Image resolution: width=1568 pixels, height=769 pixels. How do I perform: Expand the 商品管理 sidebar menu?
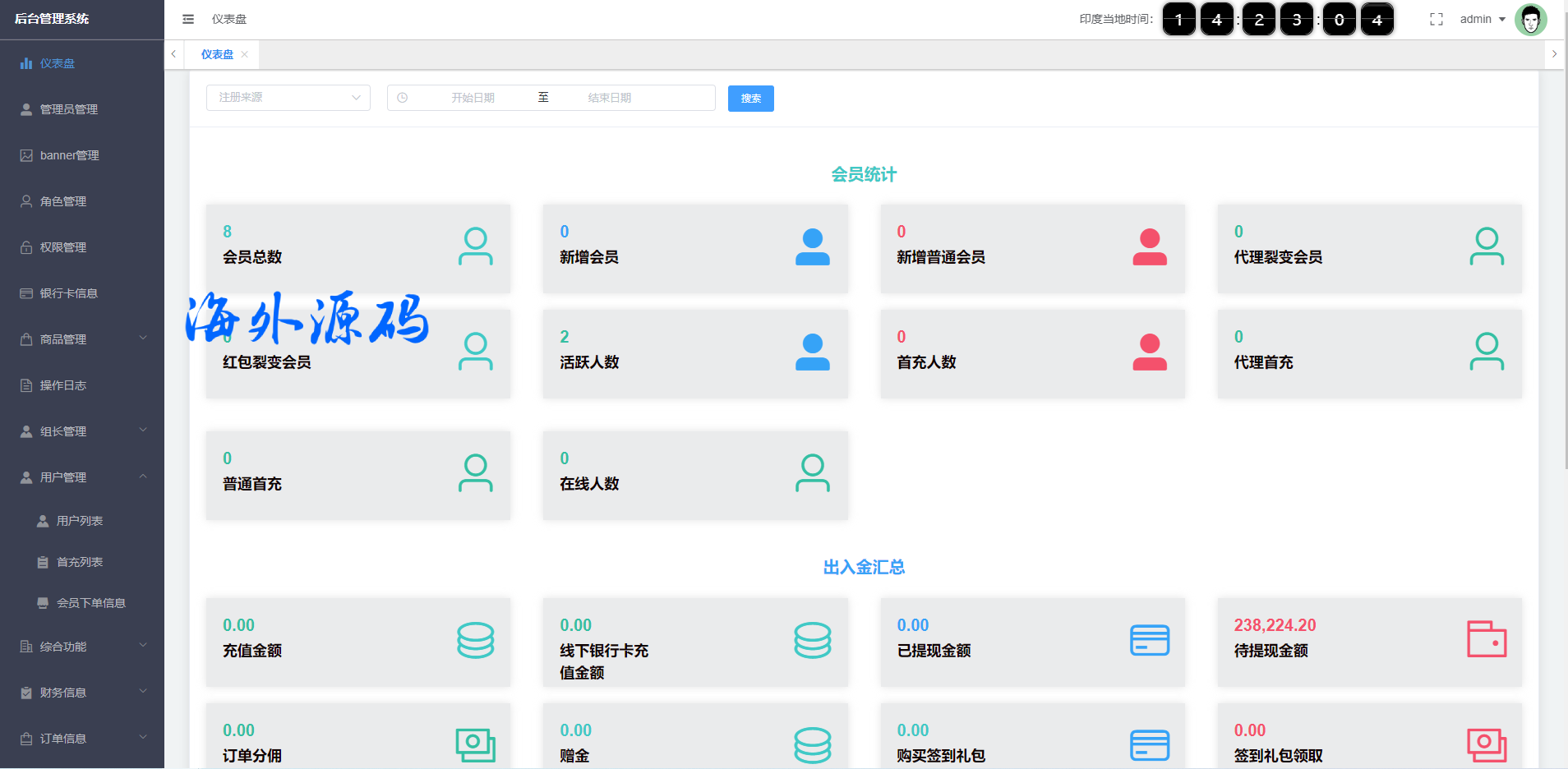pyautogui.click(x=82, y=339)
